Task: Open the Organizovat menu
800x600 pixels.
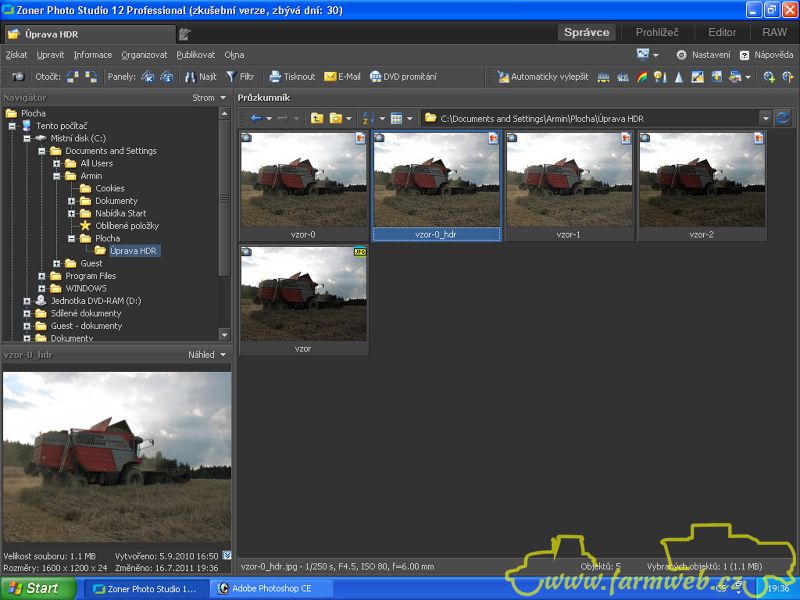Action: (144, 55)
